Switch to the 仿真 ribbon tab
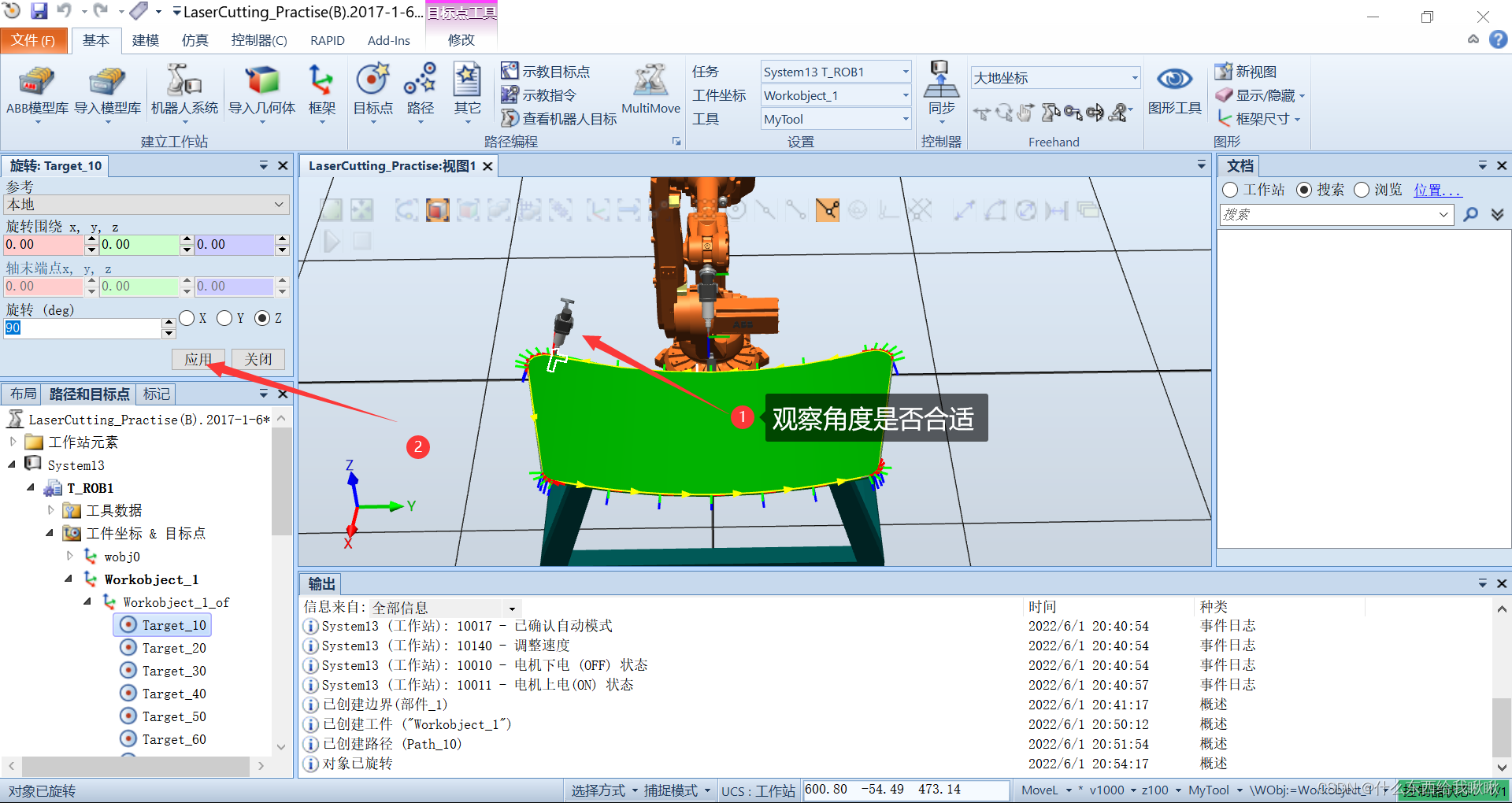Image resolution: width=1512 pixels, height=803 pixels. click(195, 40)
